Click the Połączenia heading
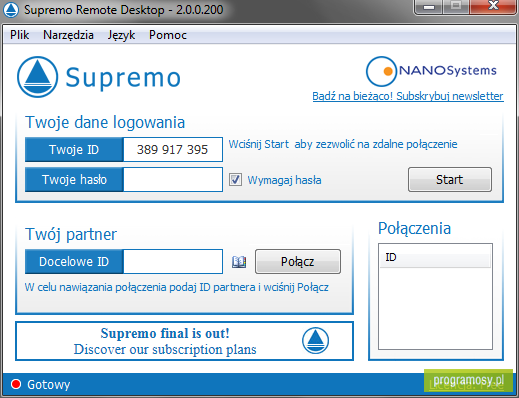 414,229
